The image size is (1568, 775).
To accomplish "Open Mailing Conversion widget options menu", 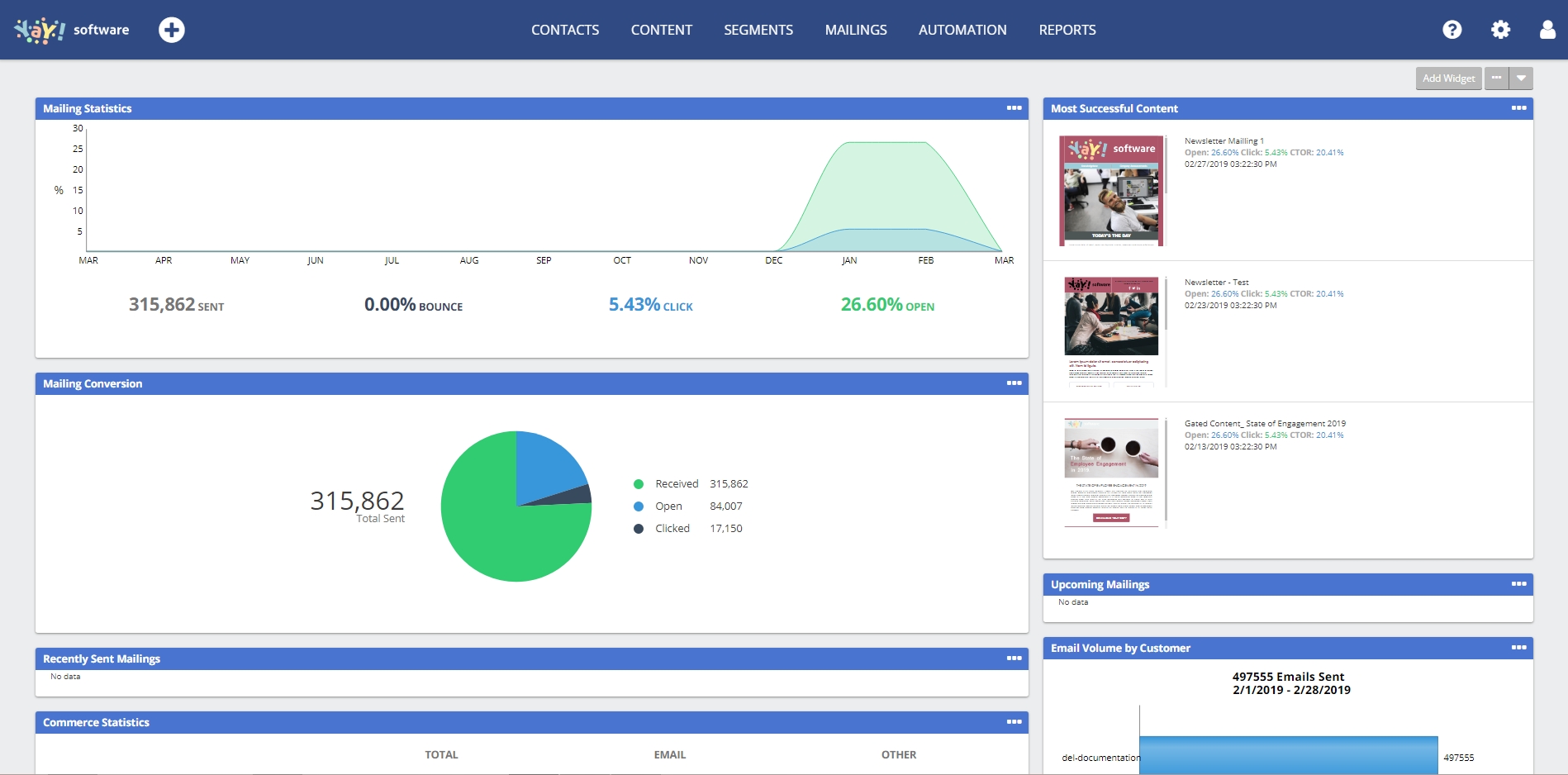I will pyautogui.click(x=1014, y=383).
